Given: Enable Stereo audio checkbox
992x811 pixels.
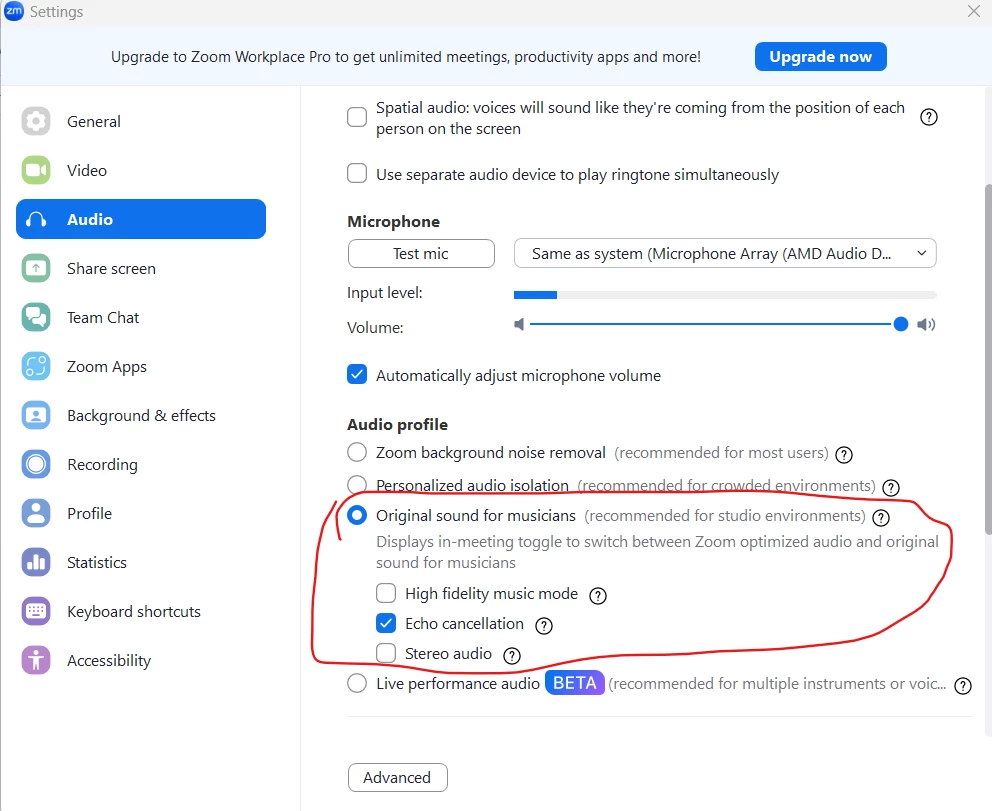Looking at the screenshot, I should [x=386, y=653].
